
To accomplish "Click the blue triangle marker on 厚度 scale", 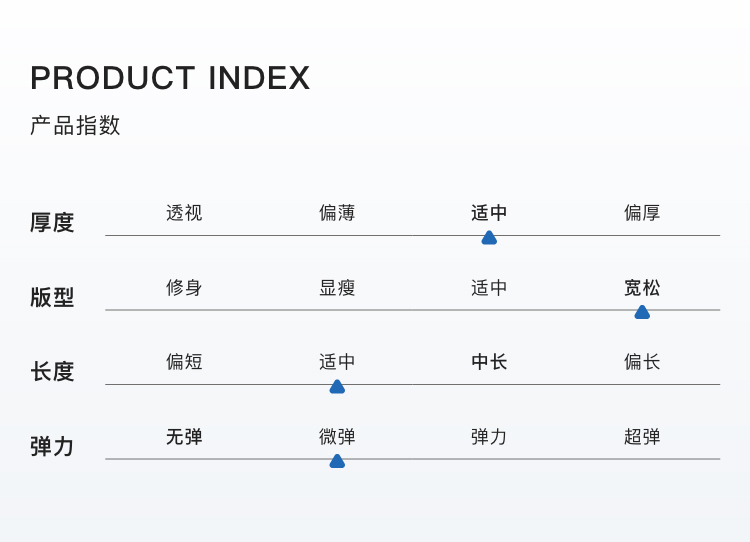I will [x=489, y=238].
